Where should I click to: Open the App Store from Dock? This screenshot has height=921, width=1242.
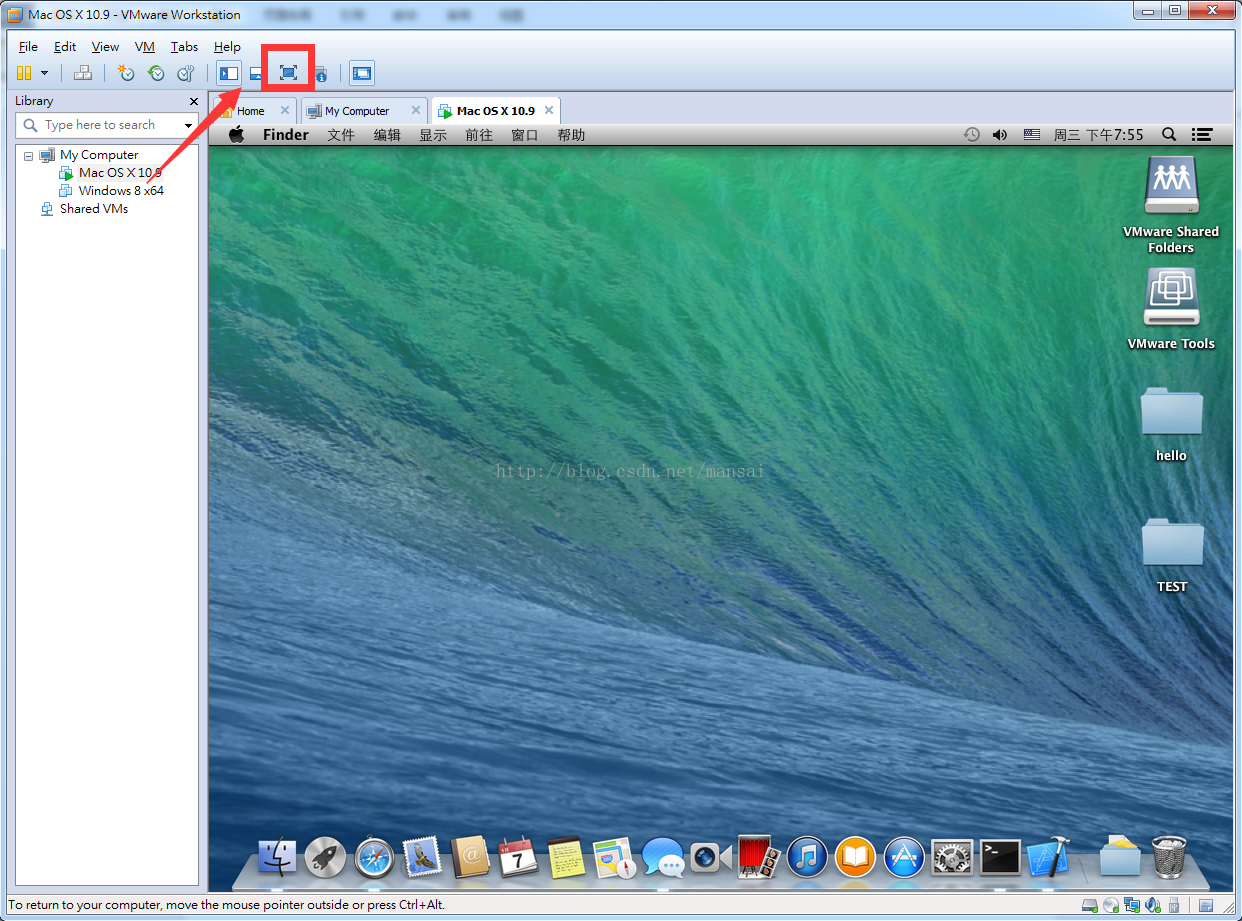point(903,857)
